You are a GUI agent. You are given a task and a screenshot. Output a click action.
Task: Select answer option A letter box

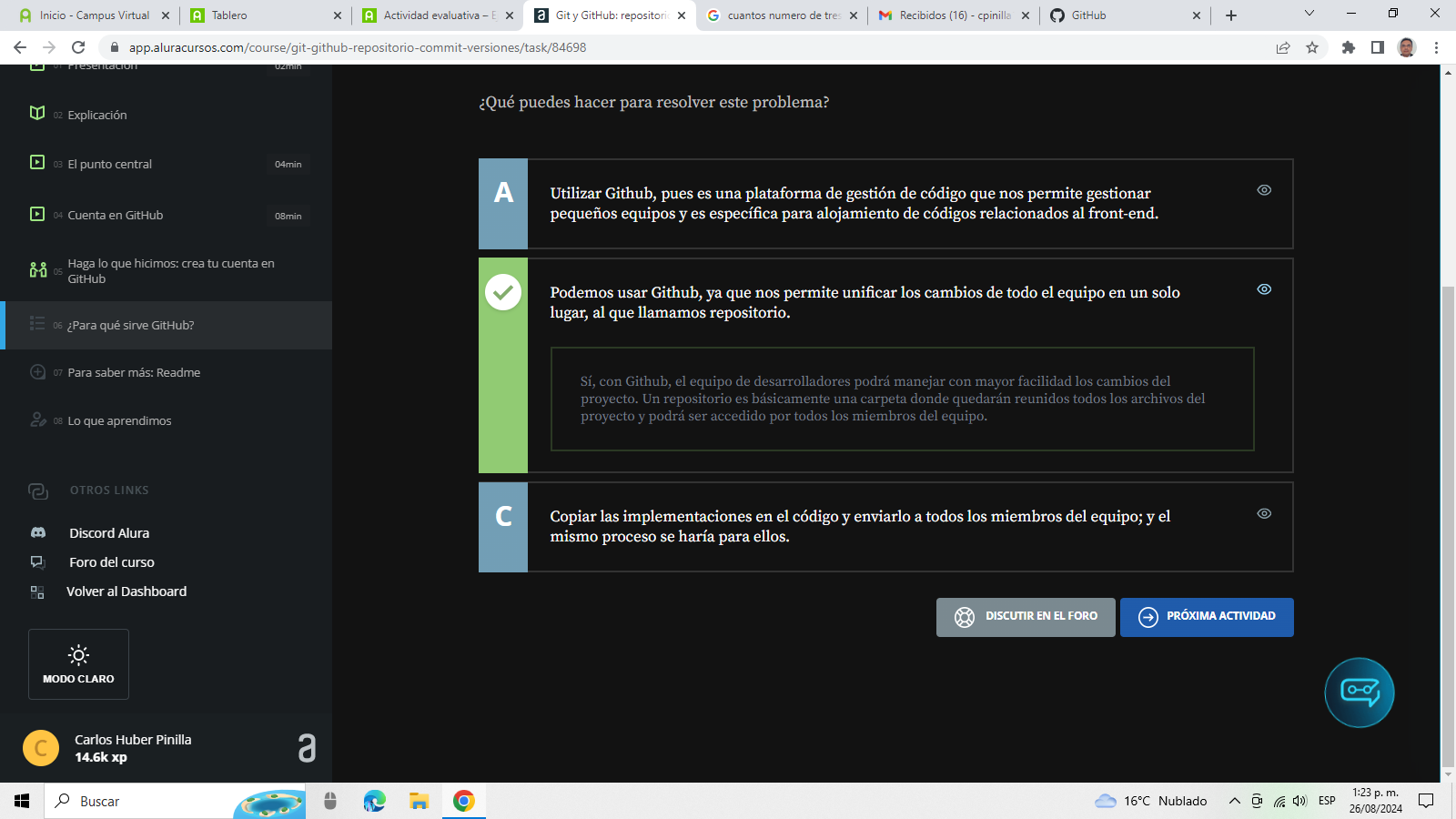(x=503, y=204)
